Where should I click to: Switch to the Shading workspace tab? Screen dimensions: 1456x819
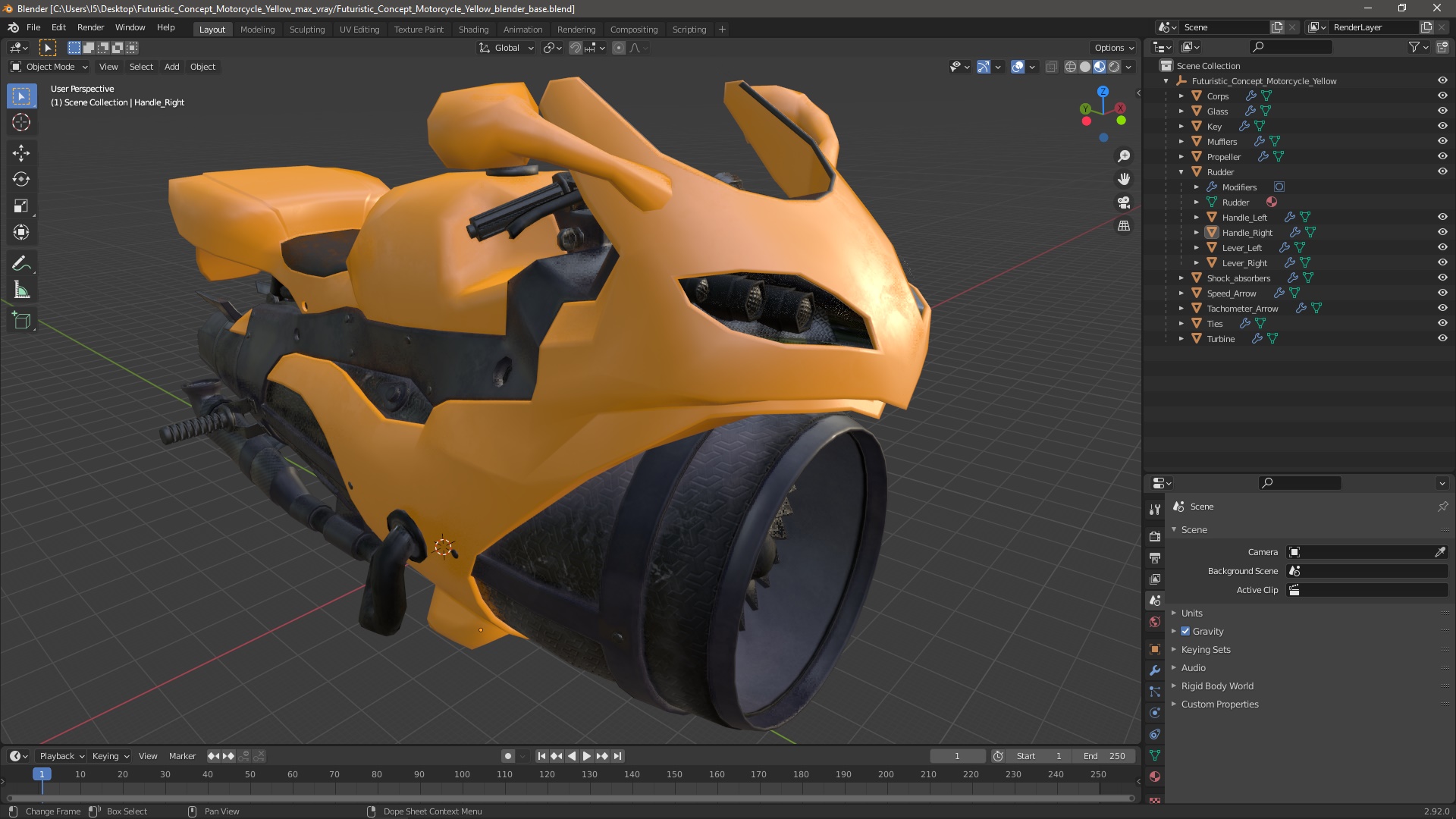coord(473,29)
